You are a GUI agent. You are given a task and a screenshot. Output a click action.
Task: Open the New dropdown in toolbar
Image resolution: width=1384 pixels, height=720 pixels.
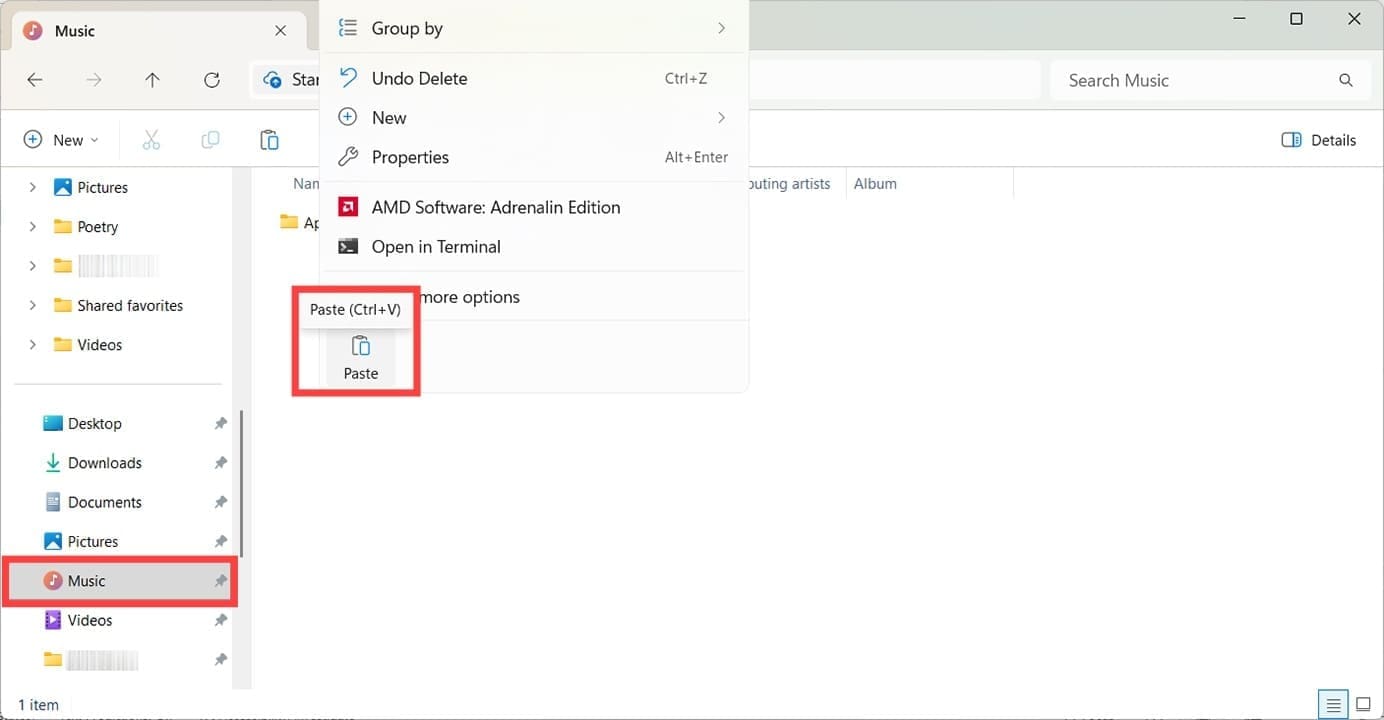[61, 140]
